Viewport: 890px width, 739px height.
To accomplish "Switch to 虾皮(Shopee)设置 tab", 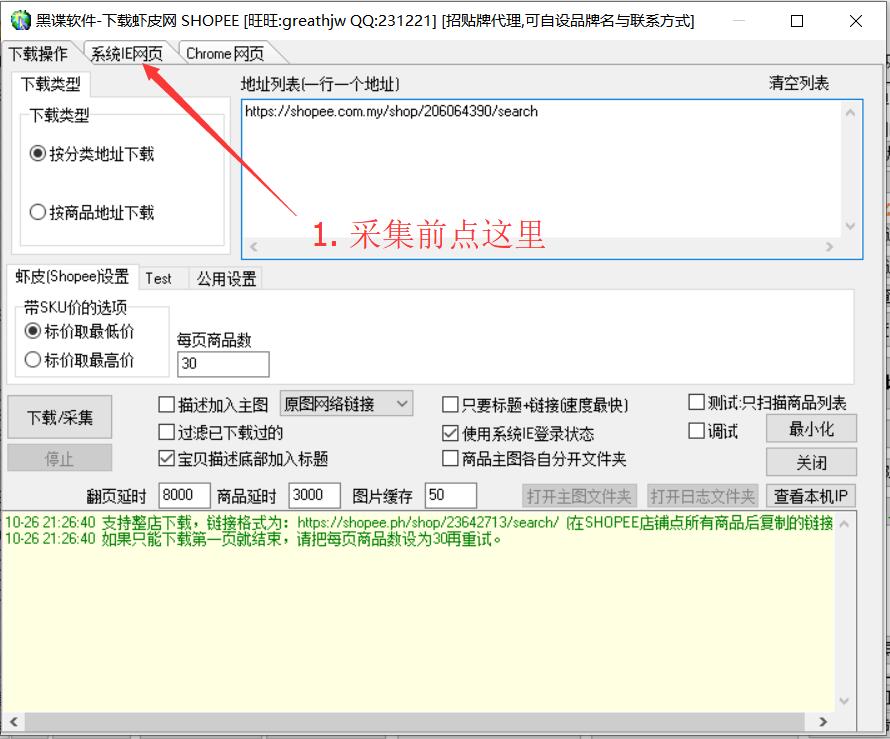I will pos(72,277).
